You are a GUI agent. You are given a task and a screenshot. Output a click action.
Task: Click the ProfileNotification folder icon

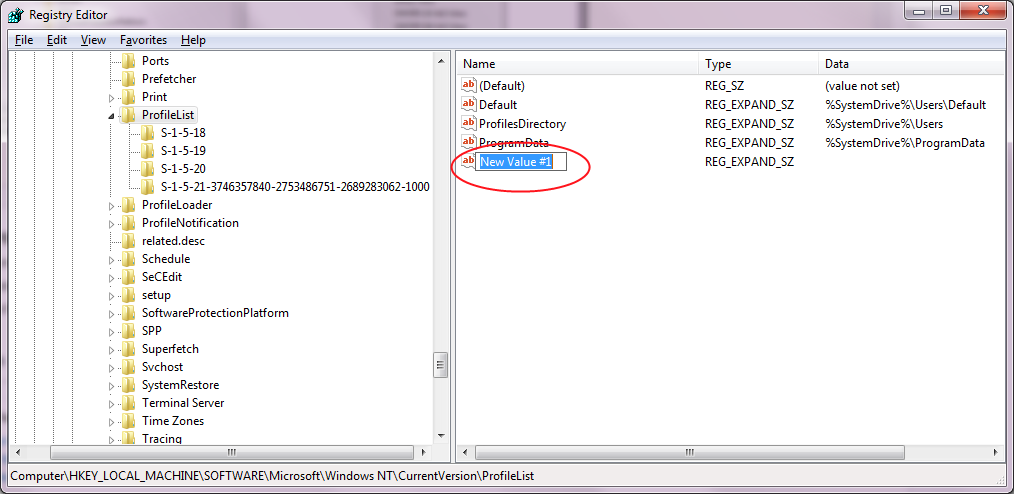tap(128, 223)
